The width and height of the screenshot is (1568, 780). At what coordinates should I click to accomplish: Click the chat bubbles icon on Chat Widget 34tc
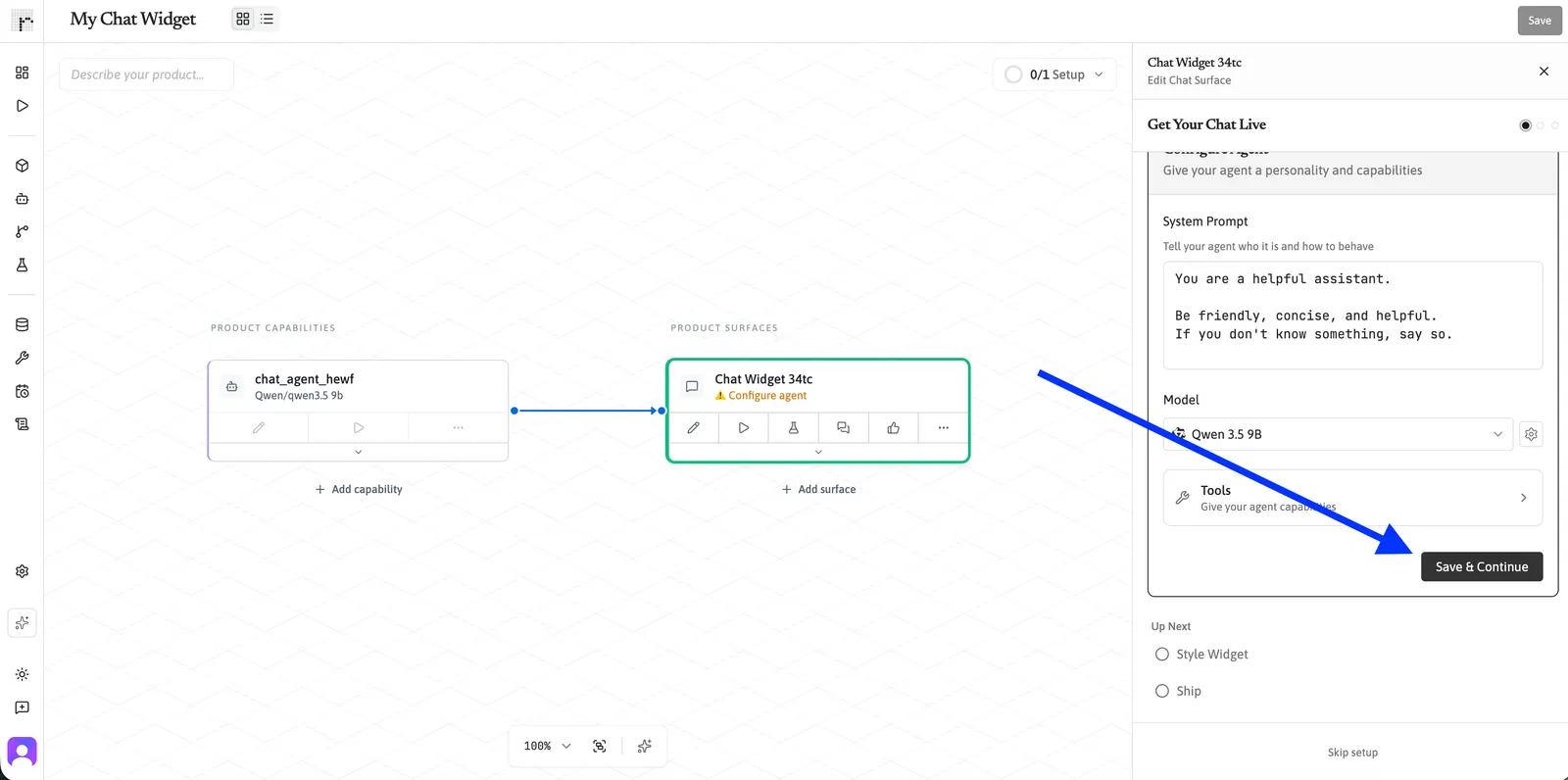[x=843, y=428]
